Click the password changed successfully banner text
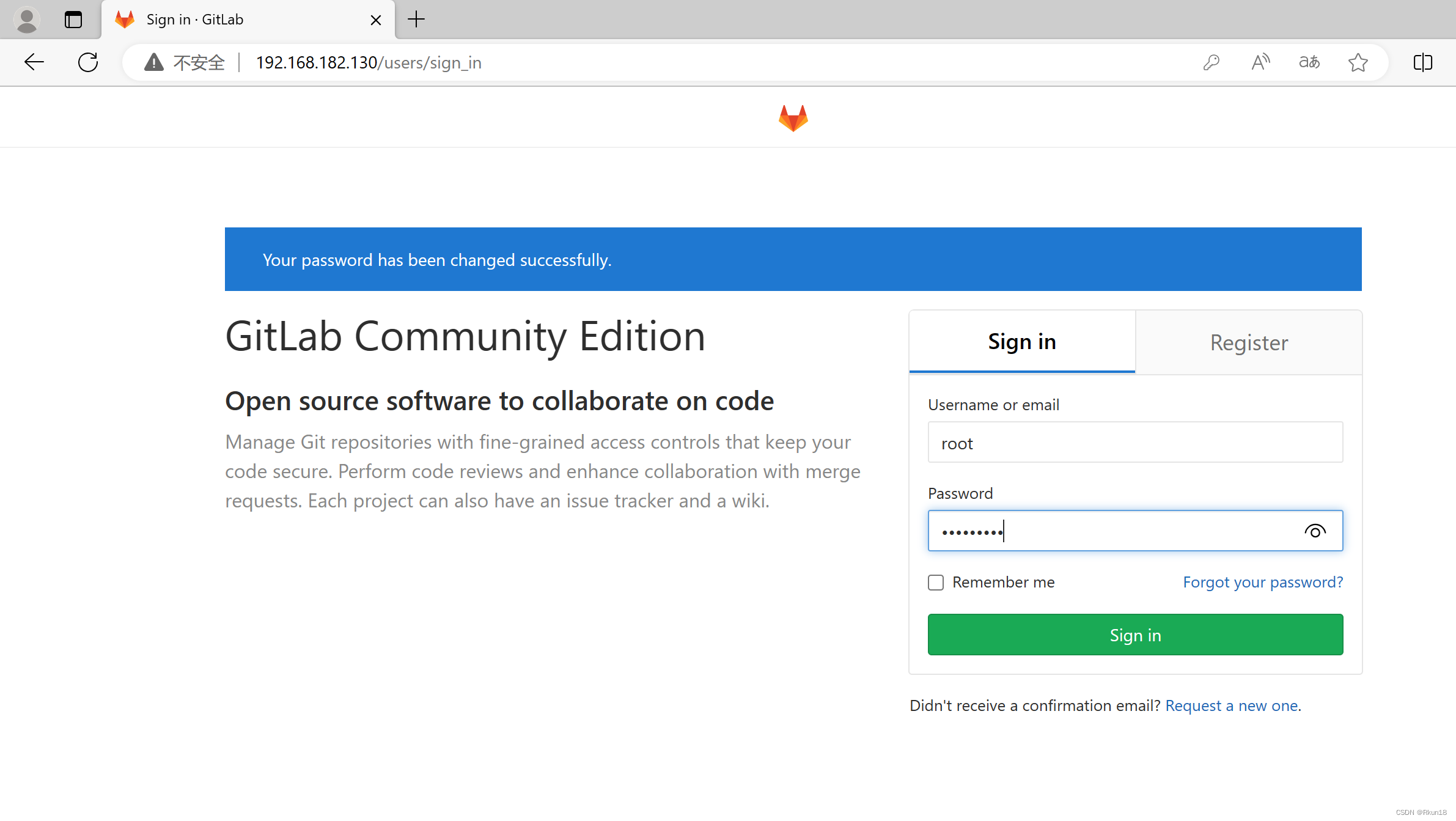1456x821 pixels. 437,260
